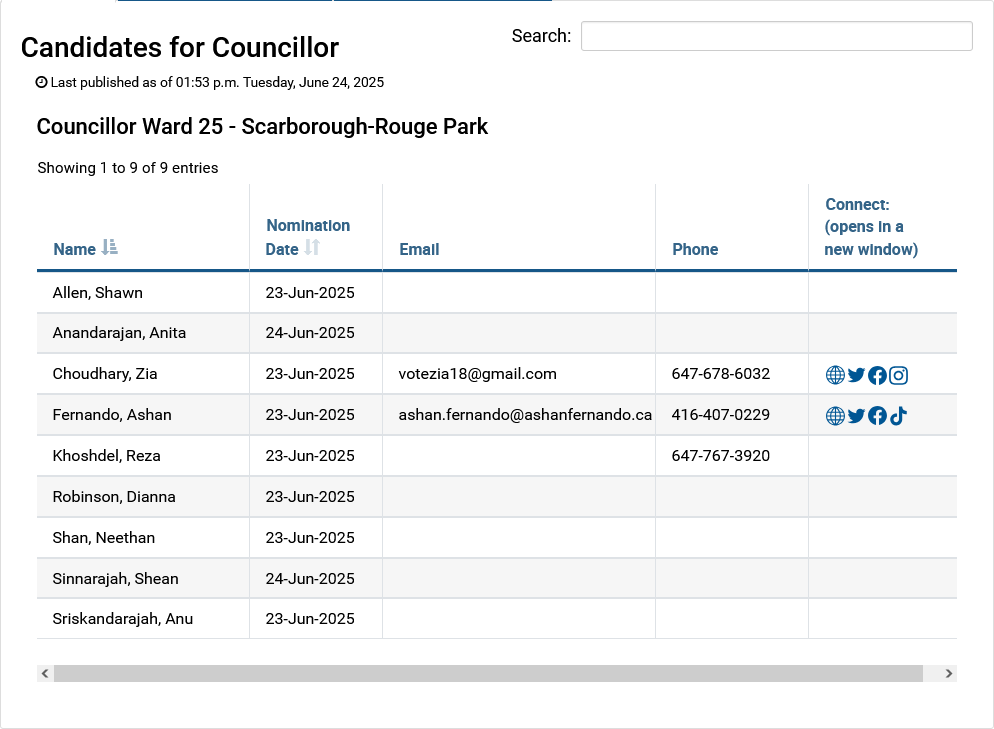Click the Name column sort arrow icon
994x729 pixels.
[x=110, y=248]
